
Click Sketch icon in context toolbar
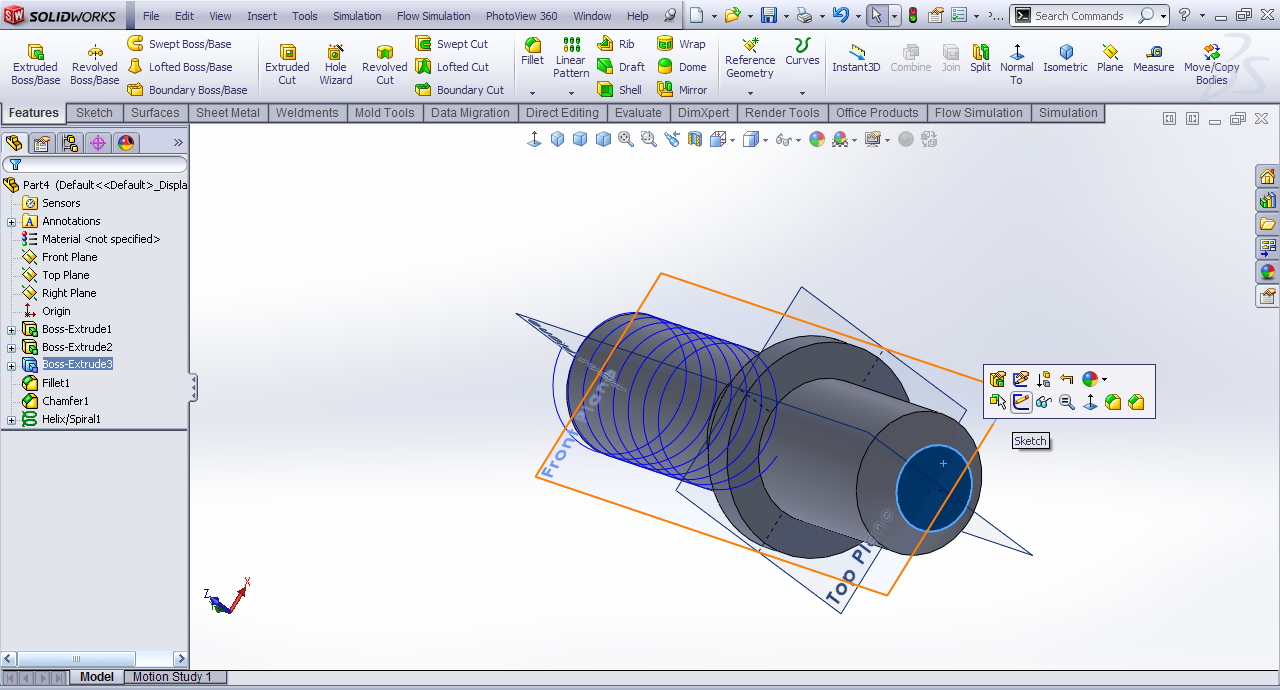point(1021,402)
